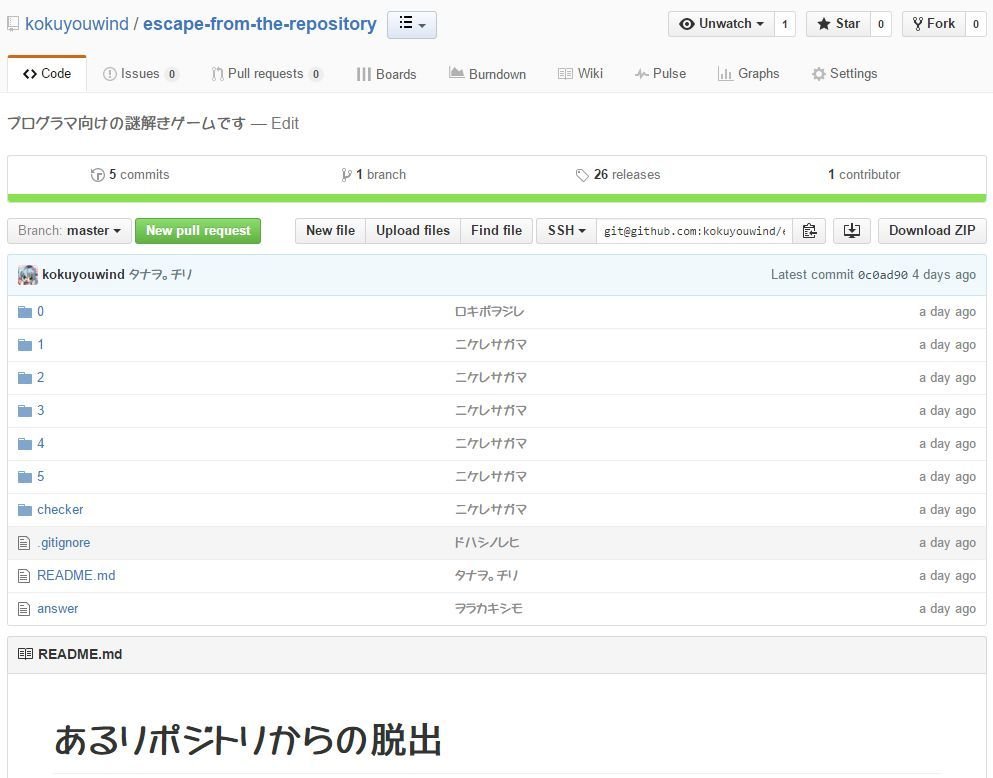
Task: Open folder 4
Action: 41,443
